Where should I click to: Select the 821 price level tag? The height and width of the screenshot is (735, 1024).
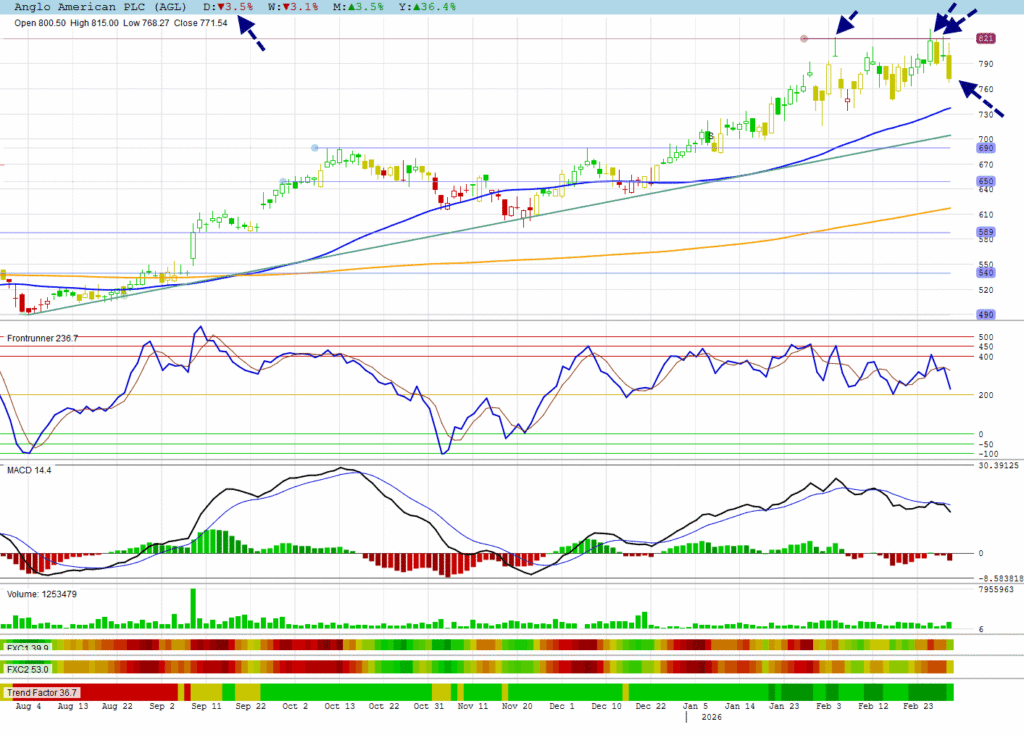click(x=985, y=38)
